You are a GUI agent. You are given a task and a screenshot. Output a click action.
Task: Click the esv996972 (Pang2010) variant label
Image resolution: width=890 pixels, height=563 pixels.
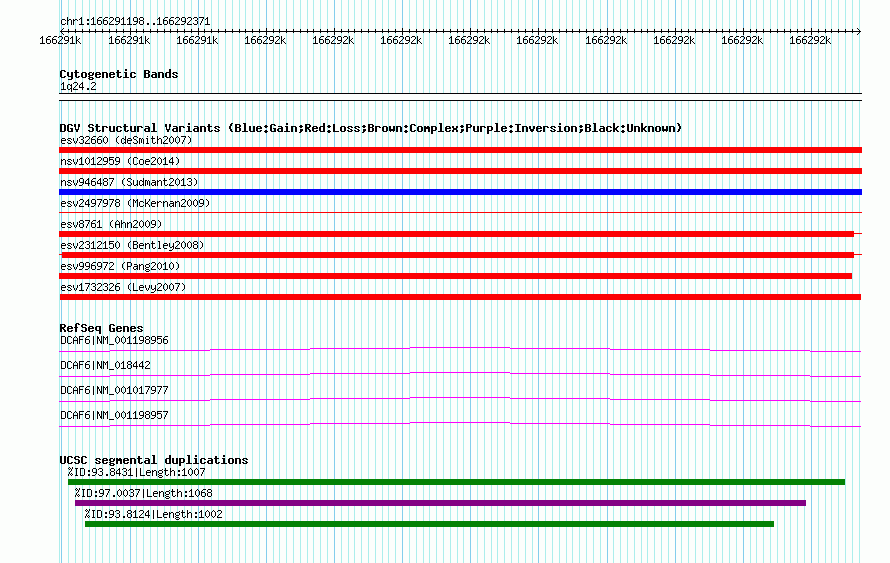pyautogui.click(x=120, y=266)
